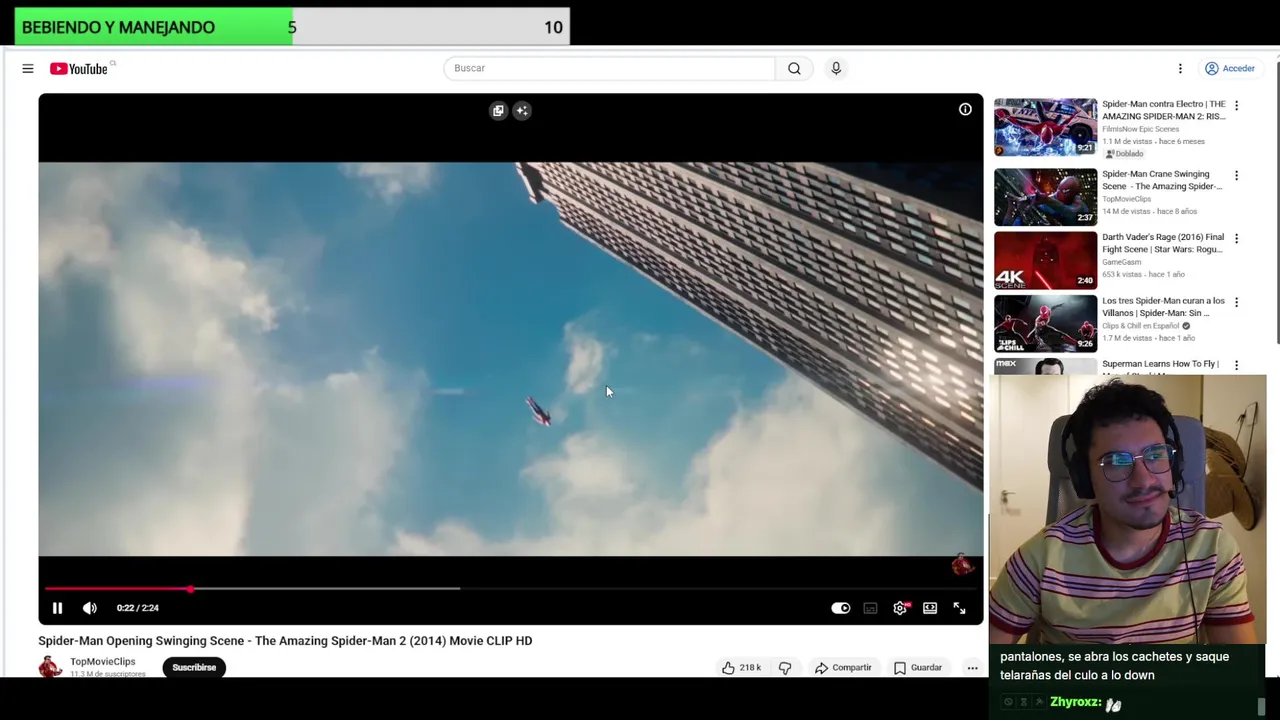Like the video (218 k)
The width and height of the screenshot is (1280, 720).
(741, 667)
